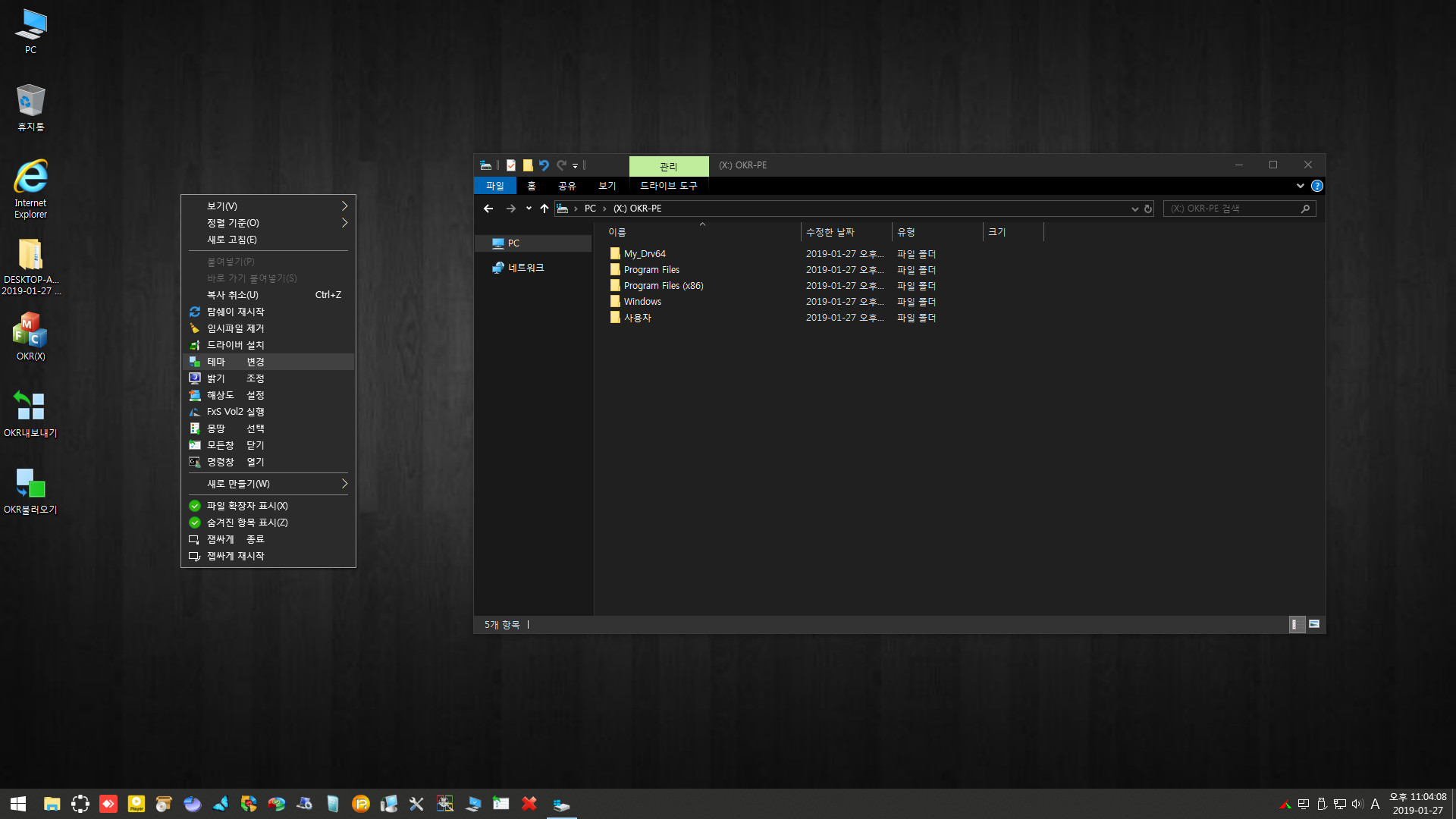Choose 해상도 설정 from context menu
1456x819 pixels.
(268, 395)
